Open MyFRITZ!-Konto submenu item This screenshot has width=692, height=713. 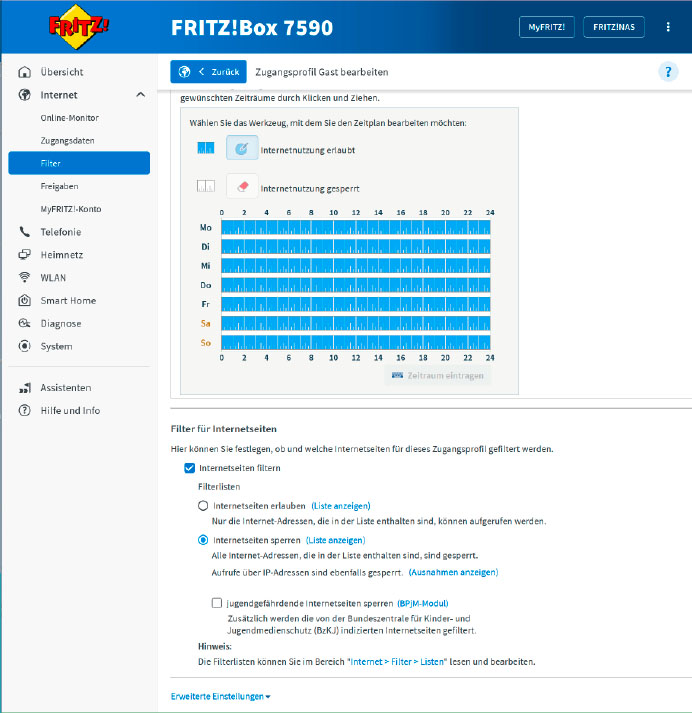point(70,209)
